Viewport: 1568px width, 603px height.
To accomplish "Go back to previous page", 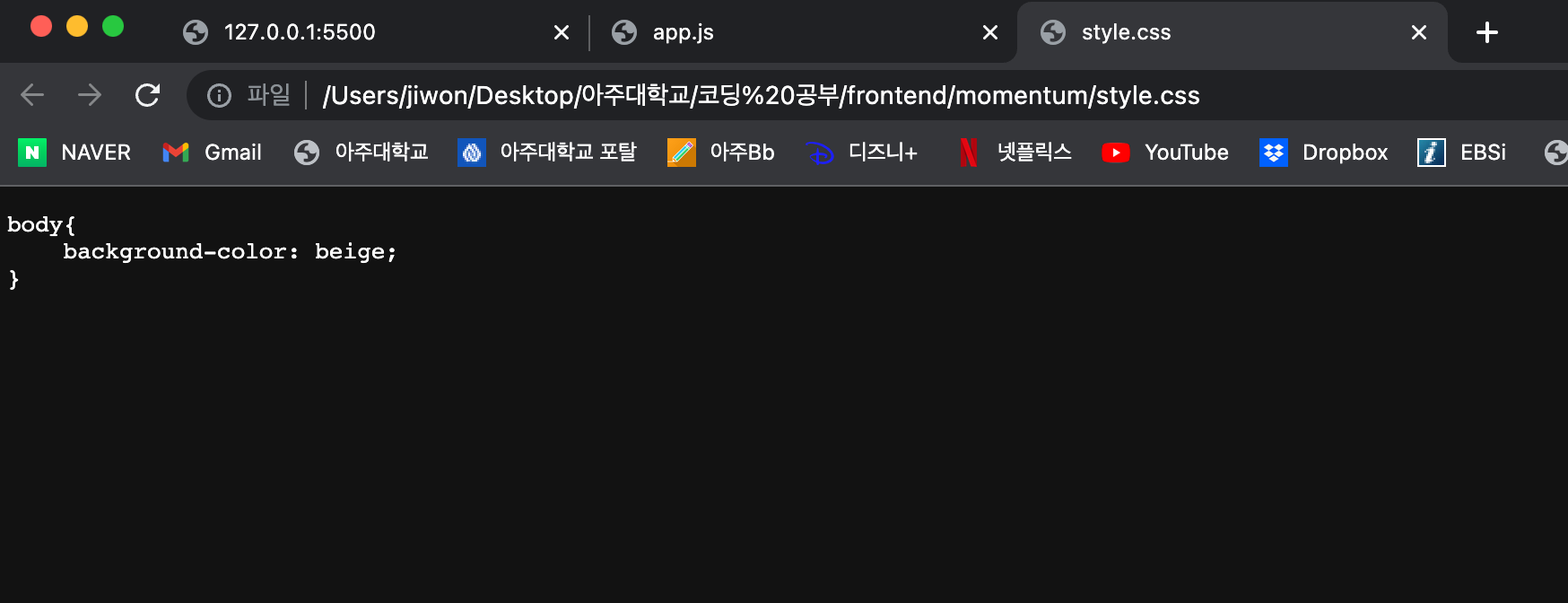I will (32, 95).
